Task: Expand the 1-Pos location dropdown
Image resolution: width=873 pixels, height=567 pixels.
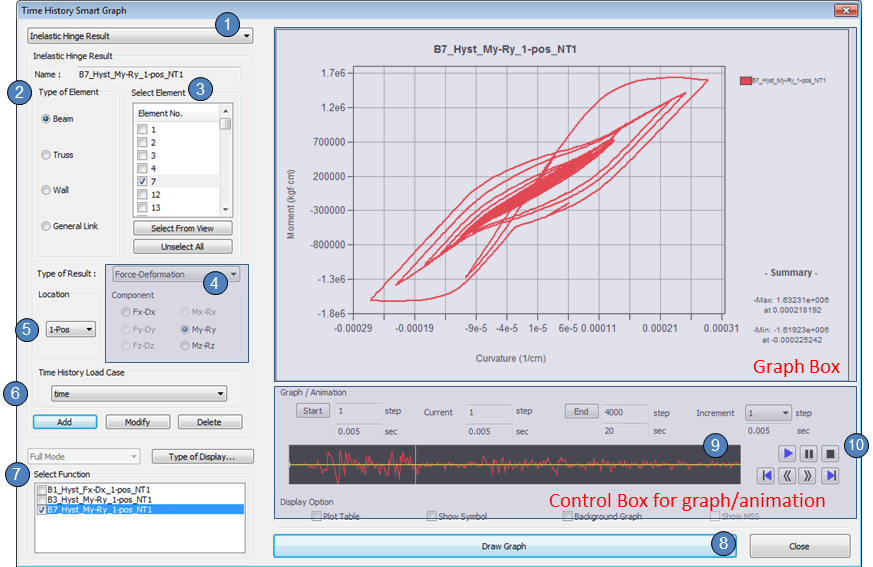Action: (x=69, y=328)
